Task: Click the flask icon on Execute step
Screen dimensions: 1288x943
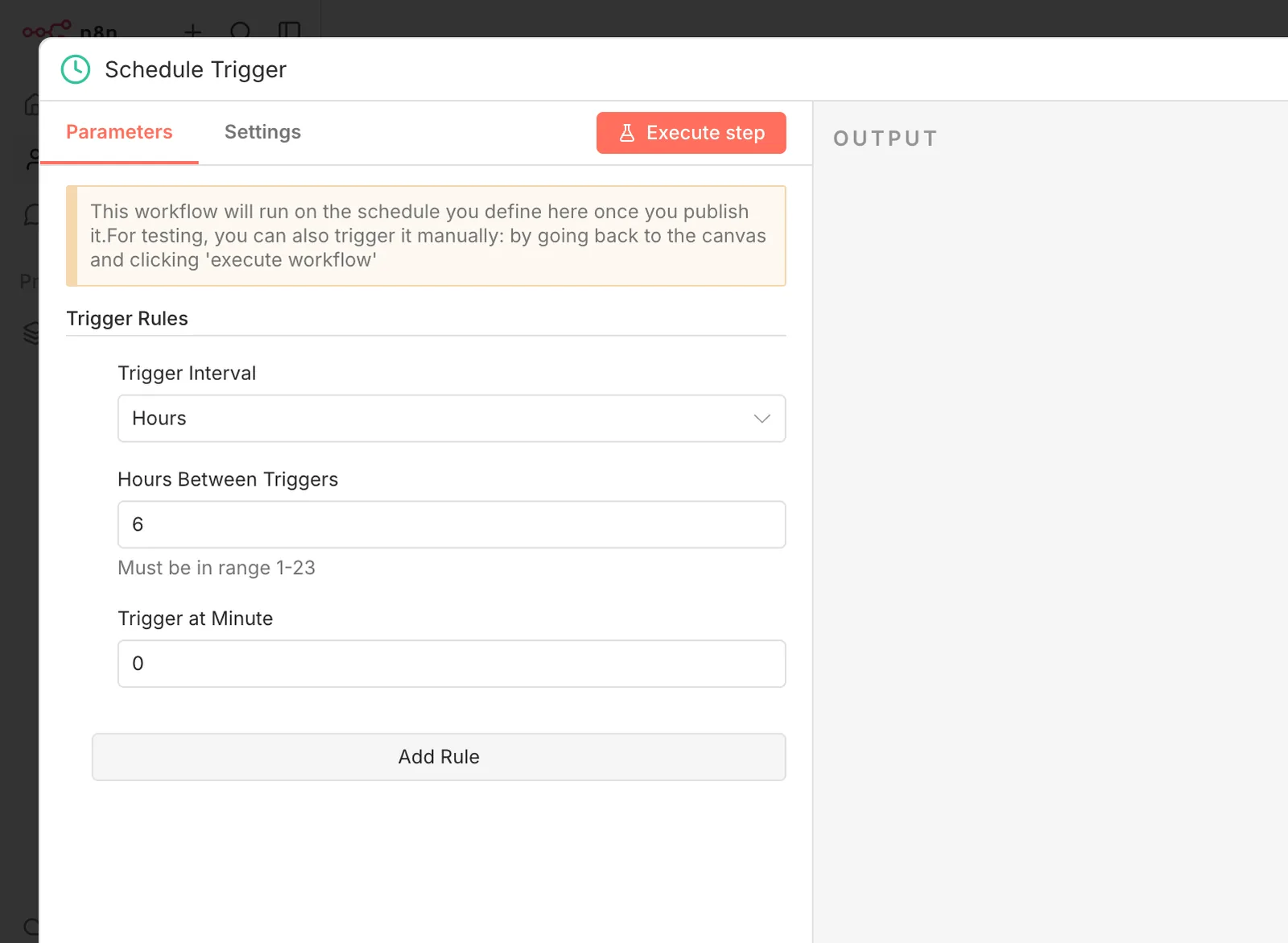Action: click(627, 133)
